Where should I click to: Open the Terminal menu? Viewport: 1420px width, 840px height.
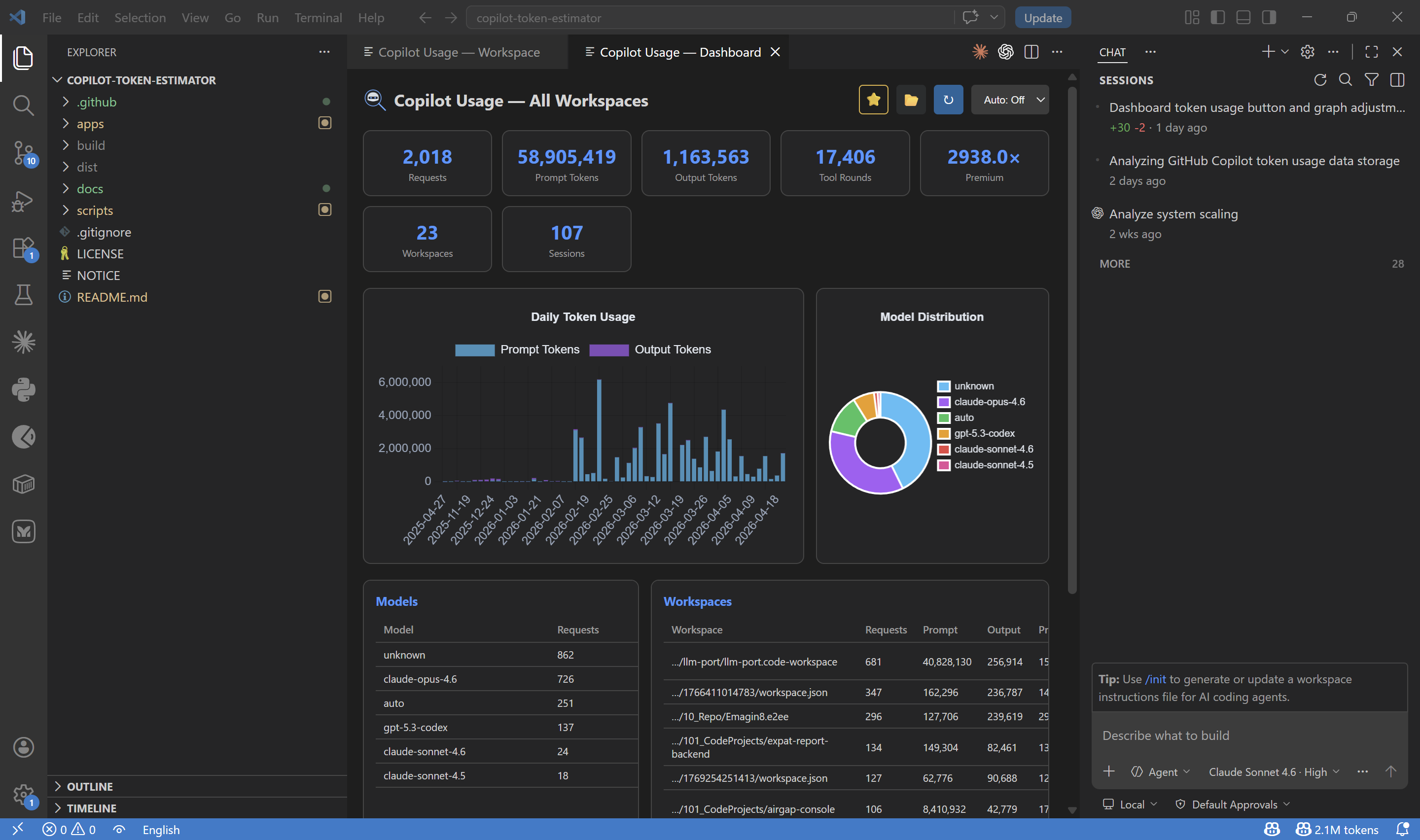[318, 18]
